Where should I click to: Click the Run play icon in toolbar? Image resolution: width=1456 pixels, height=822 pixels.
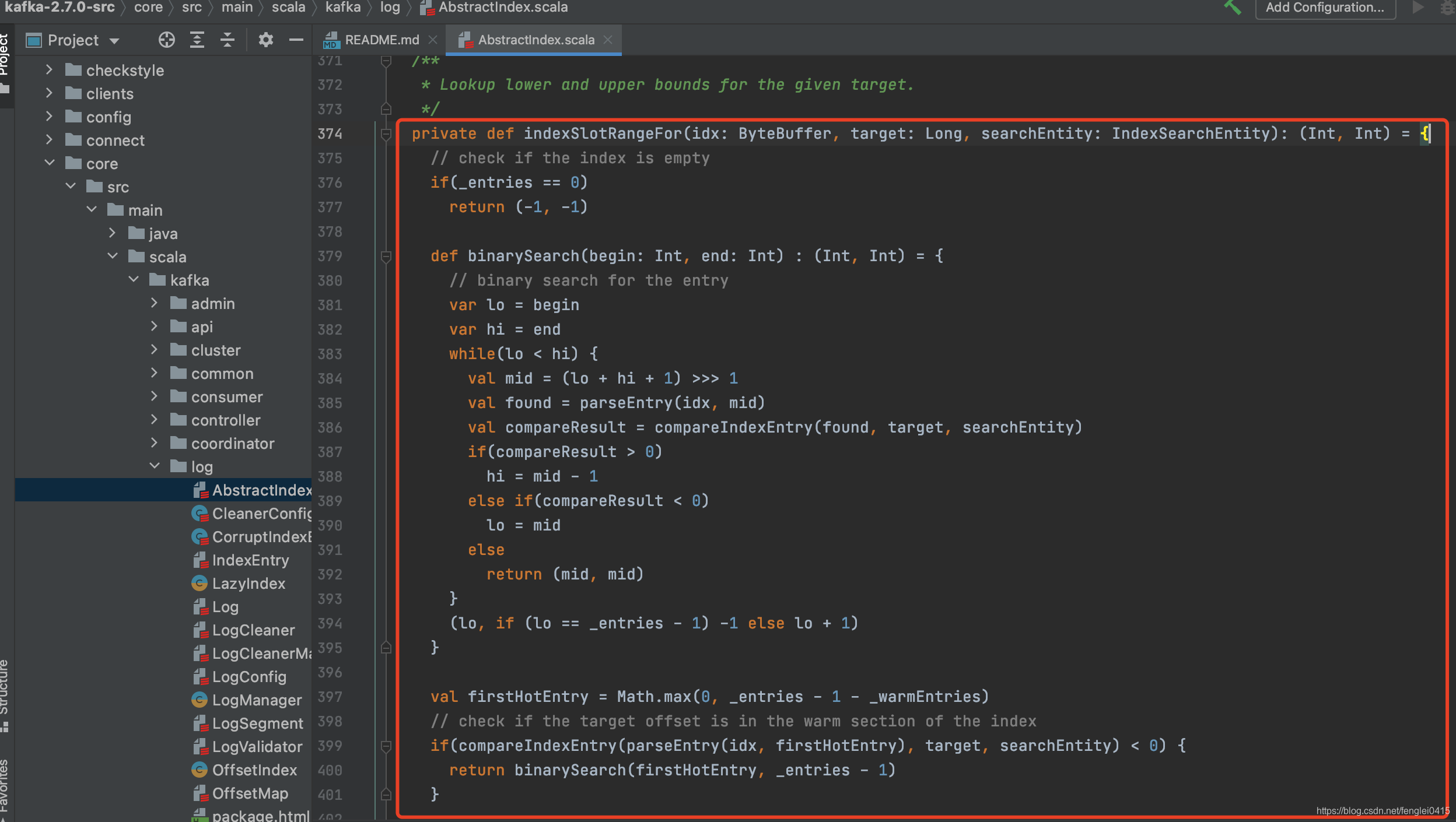pyautogui.click(x=1418, y=8)
